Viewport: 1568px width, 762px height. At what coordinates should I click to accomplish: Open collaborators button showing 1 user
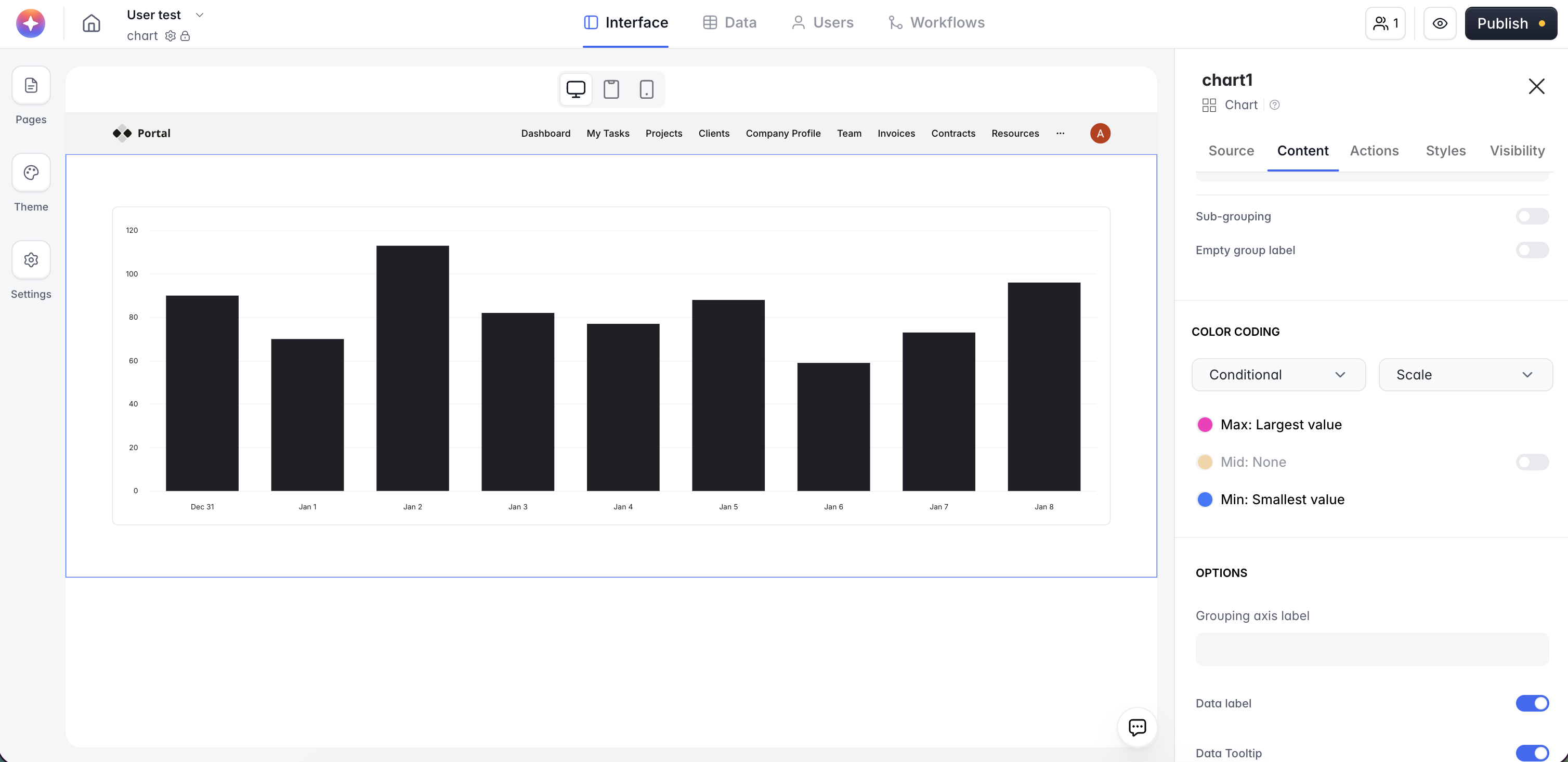(1385, 23)
